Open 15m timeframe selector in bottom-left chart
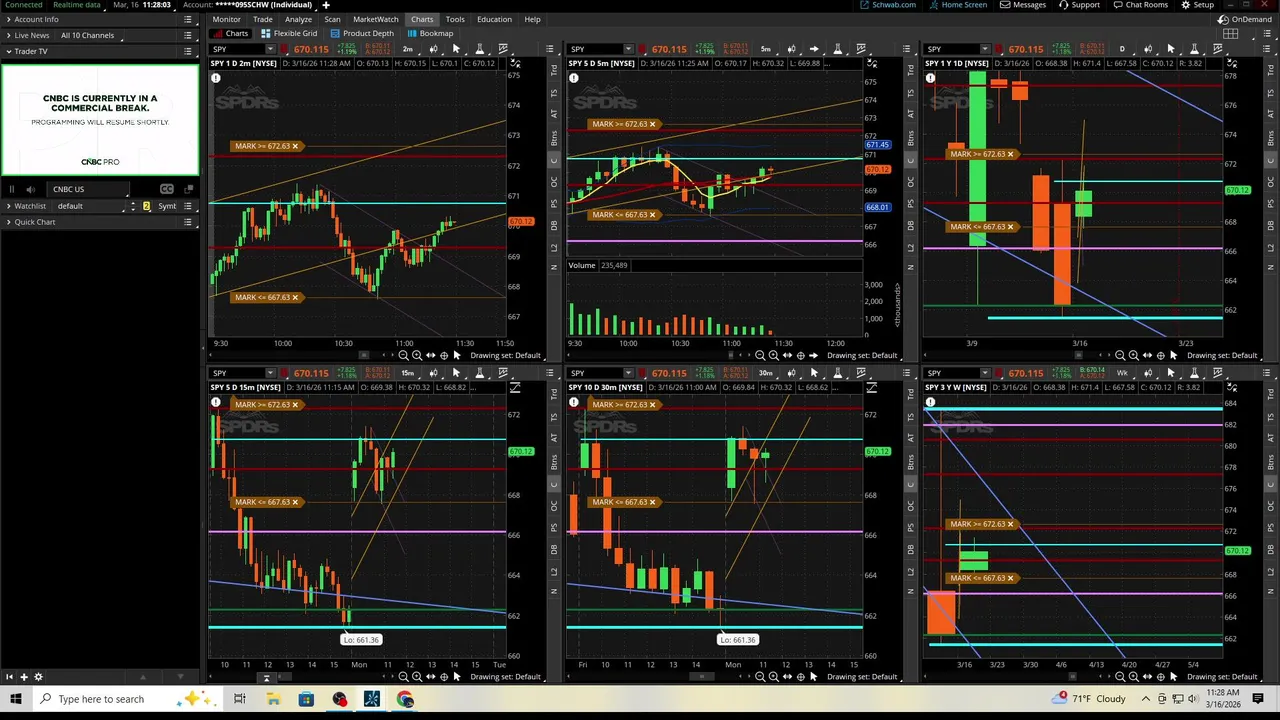The height and width of the screenshot is (720, 1280). (407, 373)
